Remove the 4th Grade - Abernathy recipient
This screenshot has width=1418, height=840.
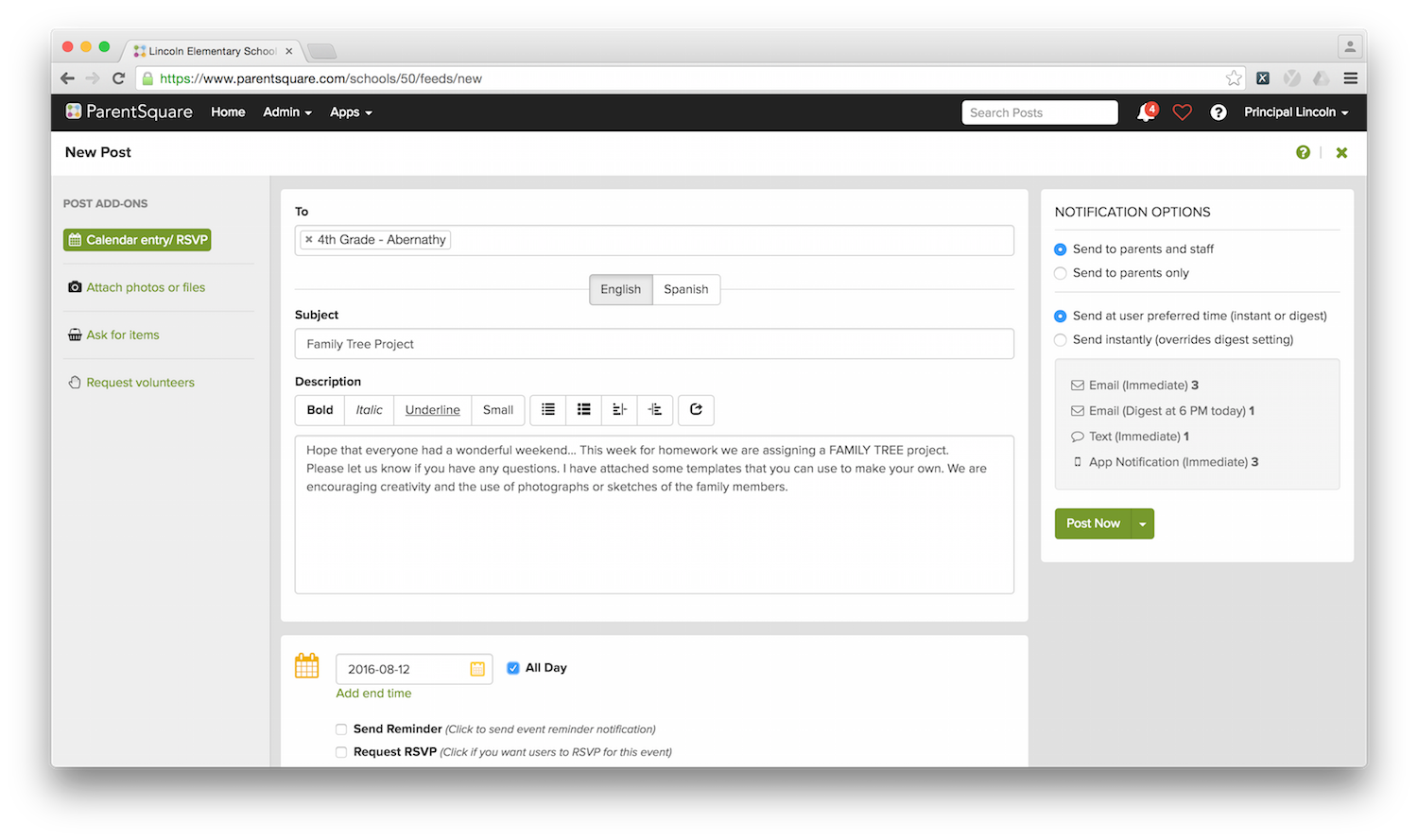click(x=309, y=240)
